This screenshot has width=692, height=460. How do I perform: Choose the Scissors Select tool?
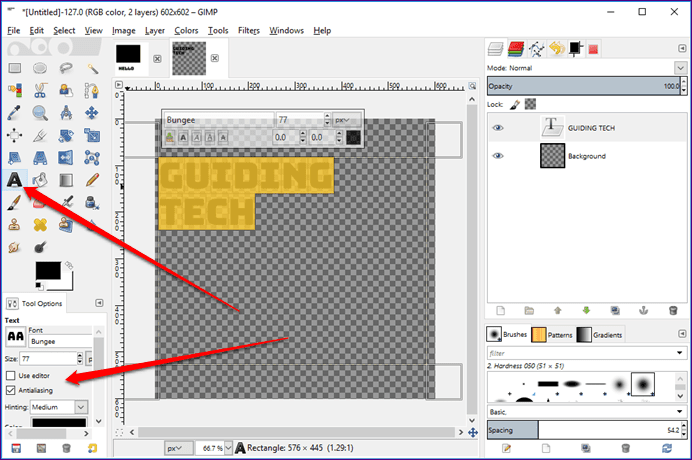[40, 90]
